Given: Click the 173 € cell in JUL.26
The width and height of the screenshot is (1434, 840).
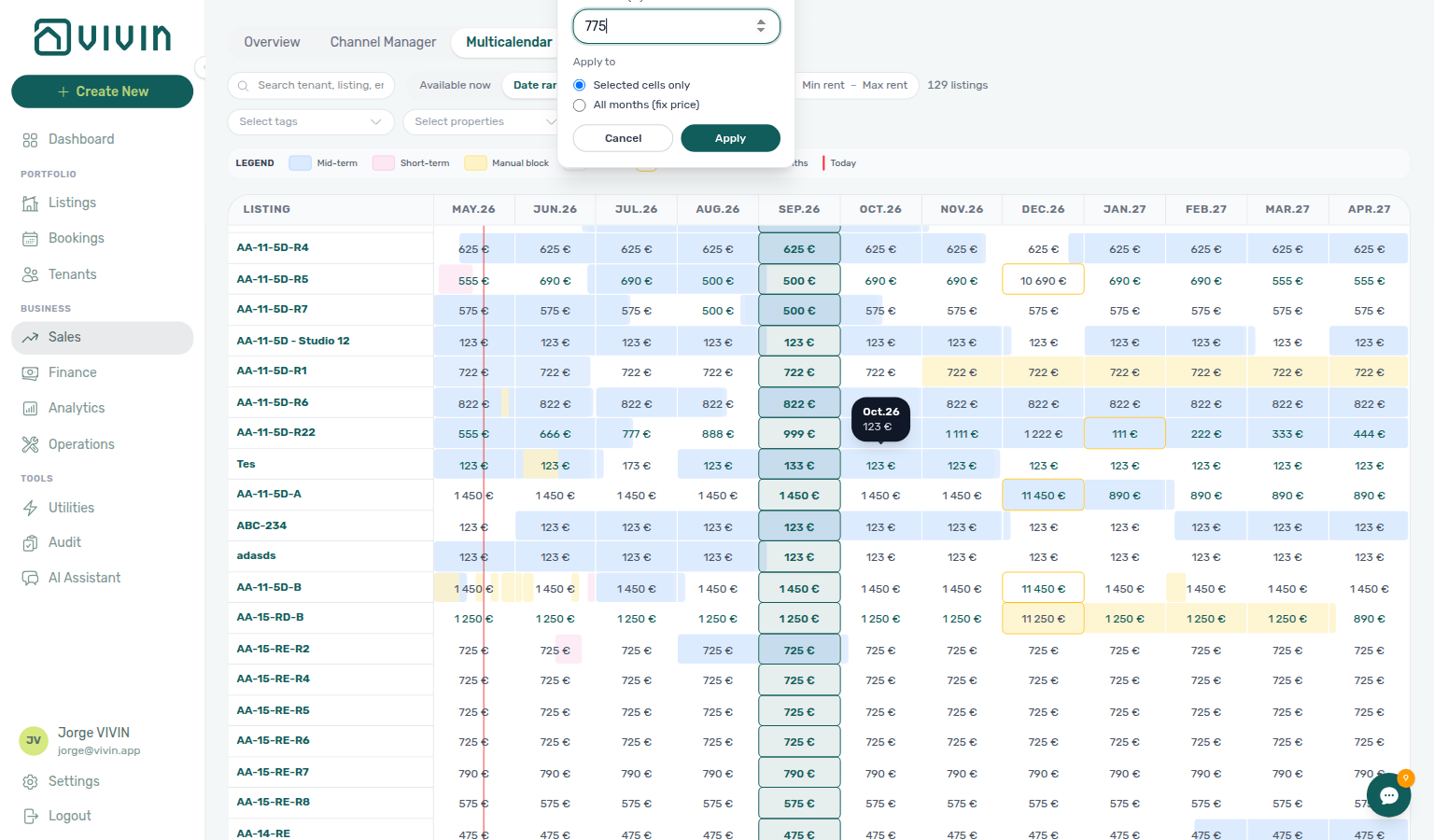Looking at the screenshot, I should [636, 465].
